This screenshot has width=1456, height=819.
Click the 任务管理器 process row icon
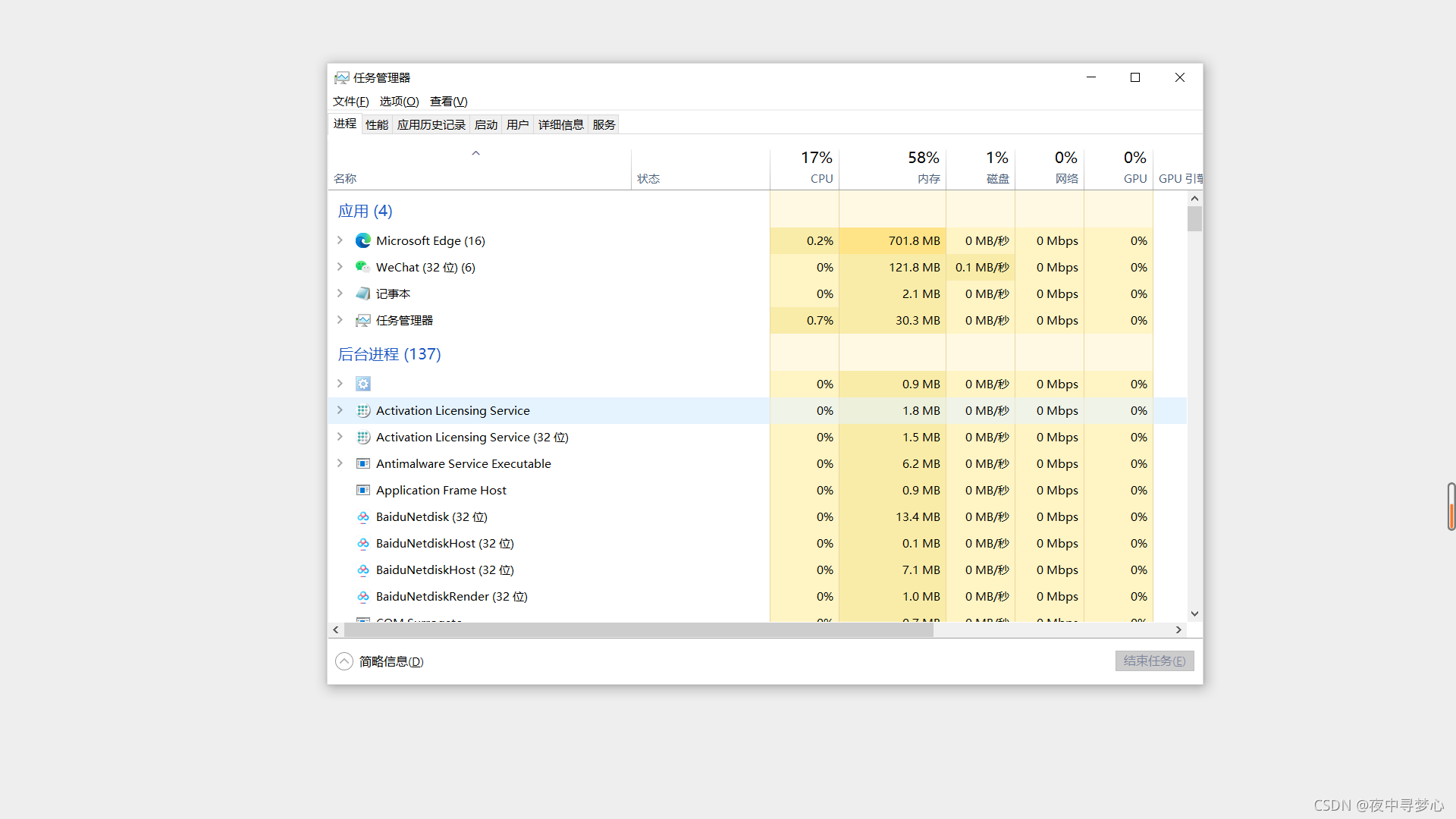pyautogui.click(x=363, y=320)
